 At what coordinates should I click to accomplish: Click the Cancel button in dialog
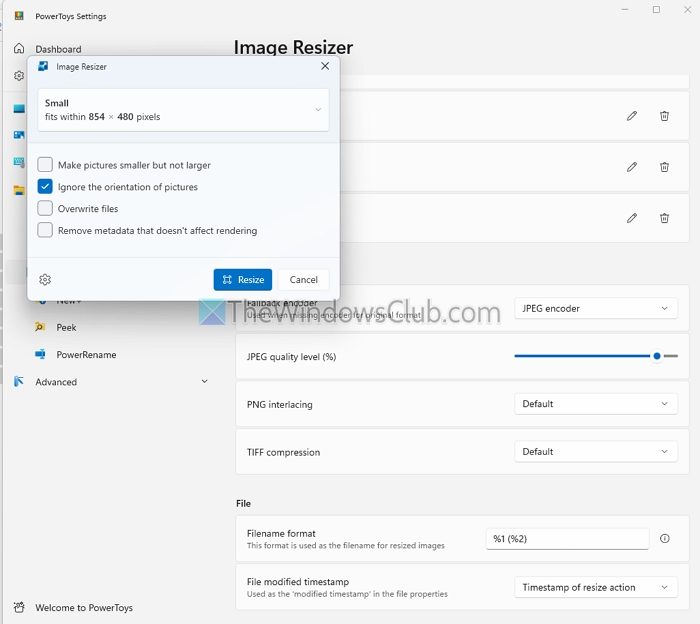coord(304,280)
